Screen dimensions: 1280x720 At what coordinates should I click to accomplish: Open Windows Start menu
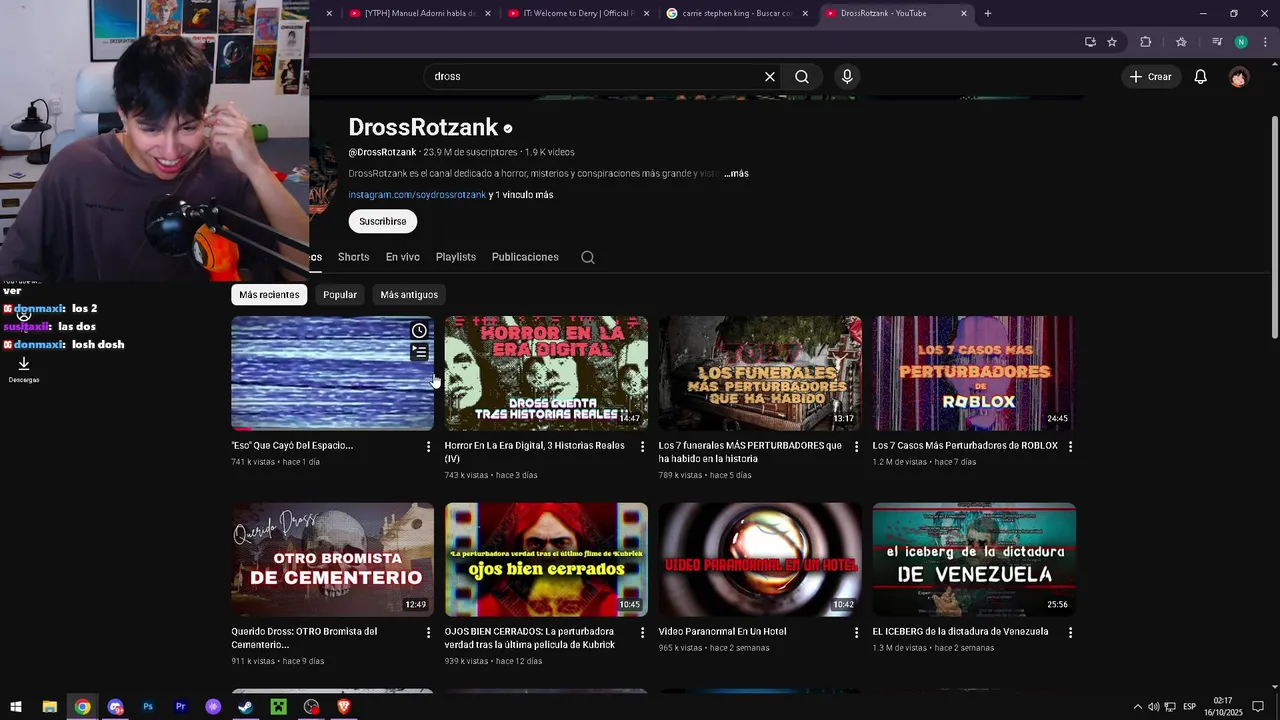point(16,707)
